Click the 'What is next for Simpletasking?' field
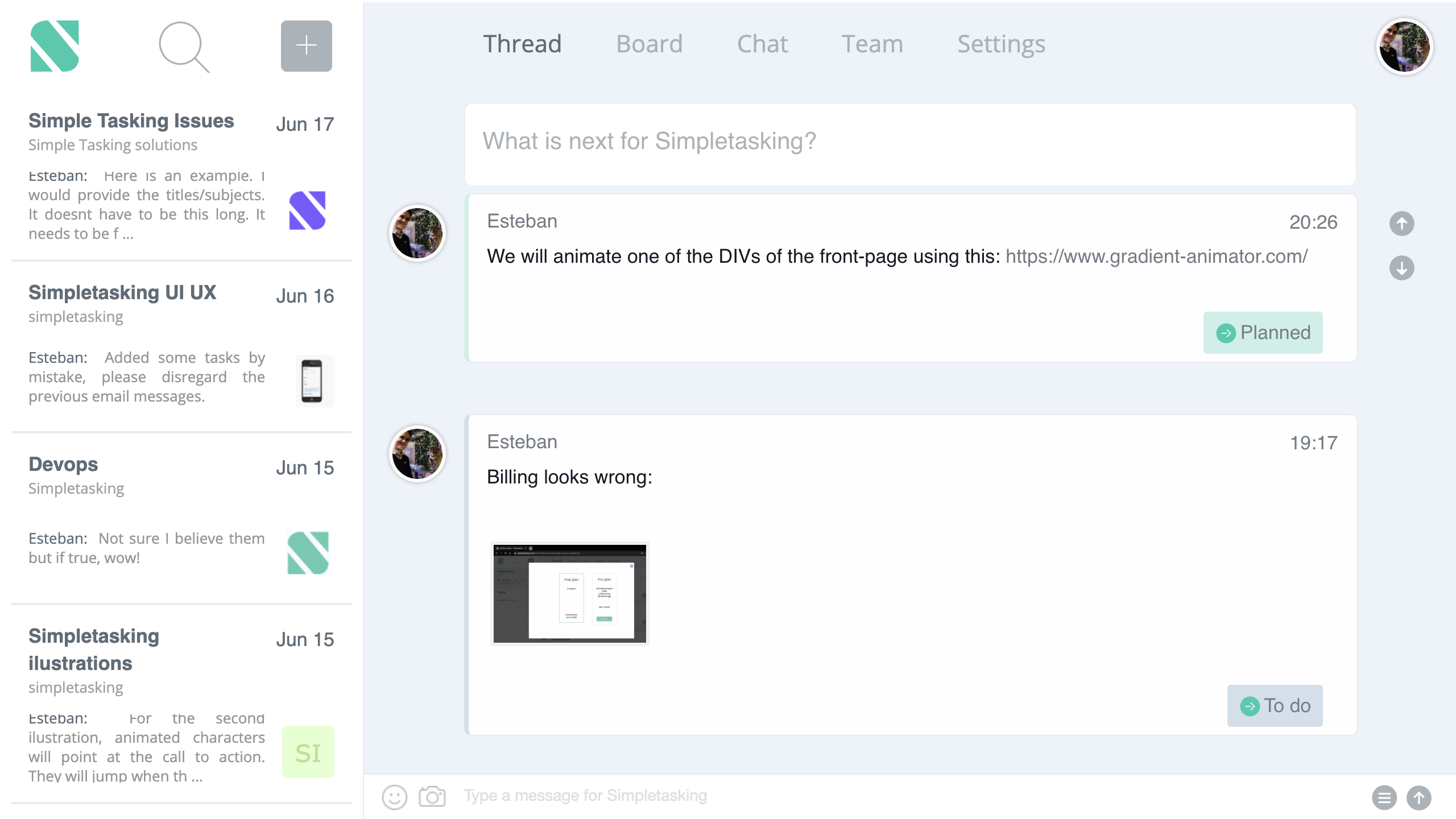 pyautogui.click(x=910, y=144)
